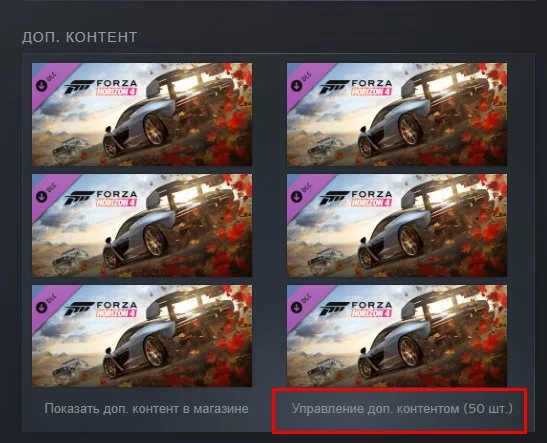Open the bottom-left Forza Horizon 4 DLC
This screenshot has width=547, height=443.
pos(142,336)
